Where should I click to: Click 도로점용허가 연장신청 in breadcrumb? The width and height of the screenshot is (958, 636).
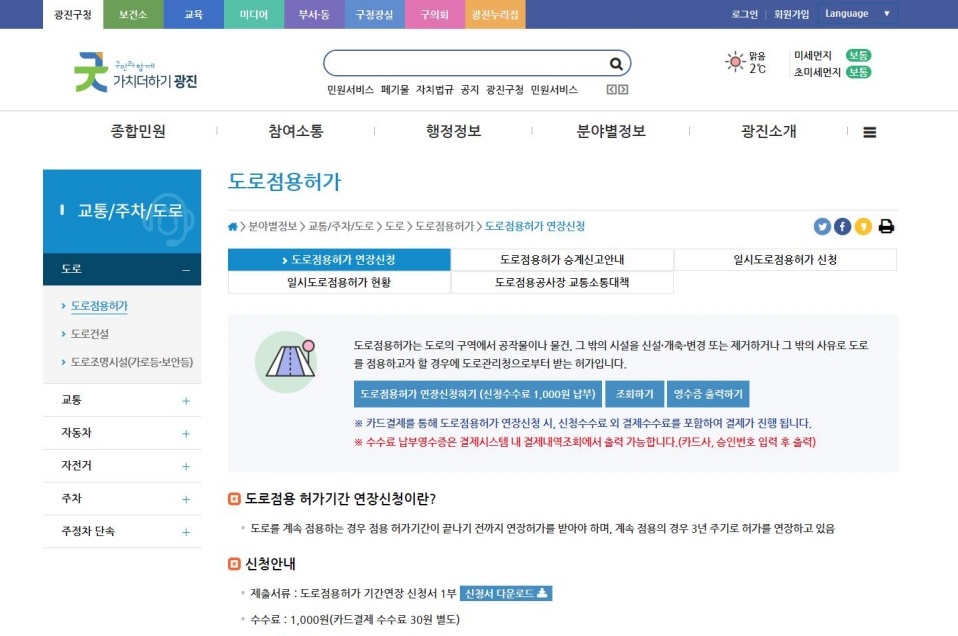535,227
